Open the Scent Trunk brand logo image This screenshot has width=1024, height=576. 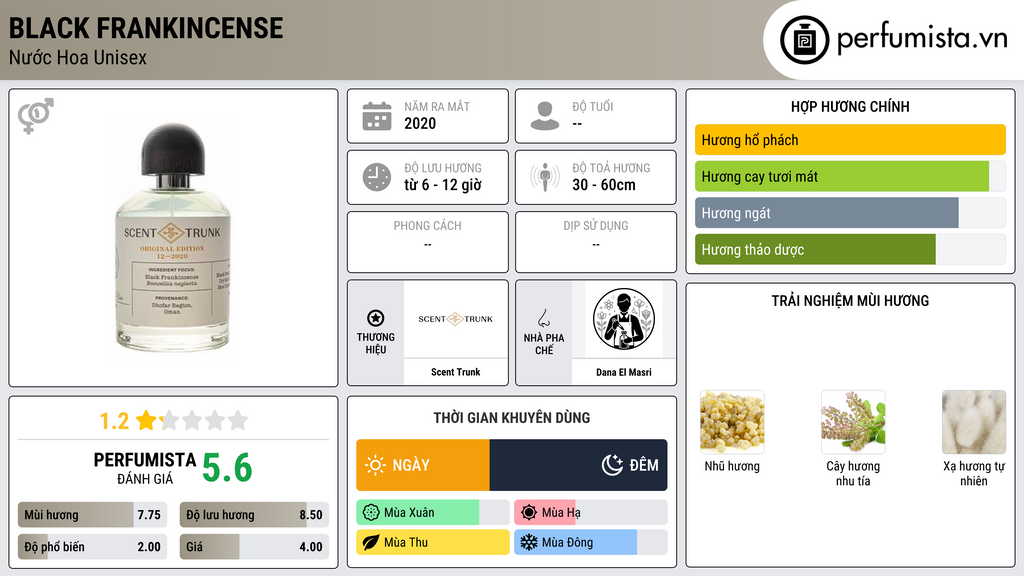456,319
